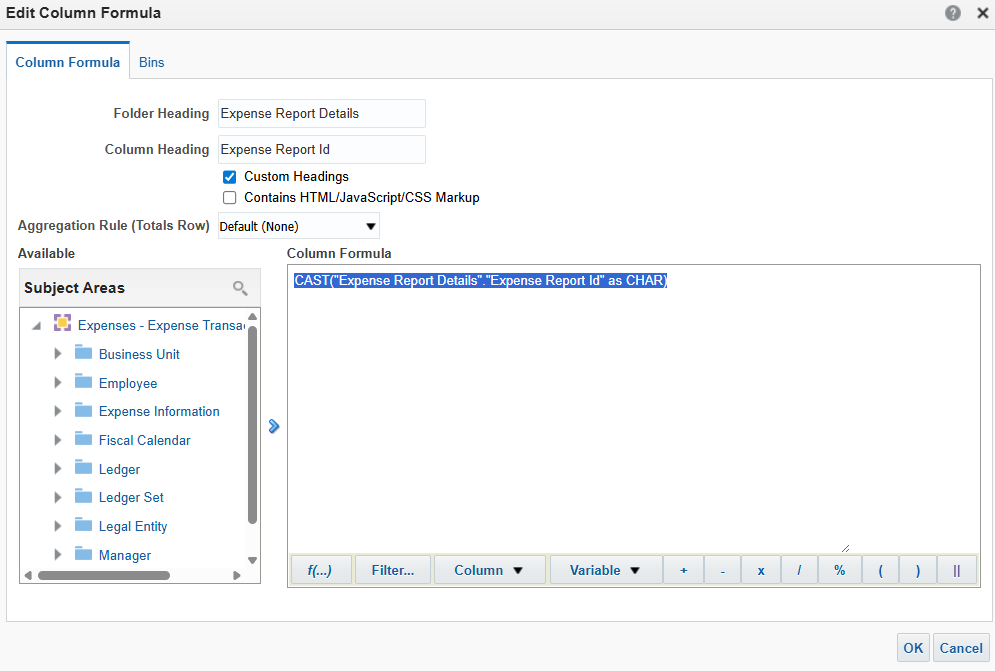Expand the Ledger Set folder

[58, 497]
